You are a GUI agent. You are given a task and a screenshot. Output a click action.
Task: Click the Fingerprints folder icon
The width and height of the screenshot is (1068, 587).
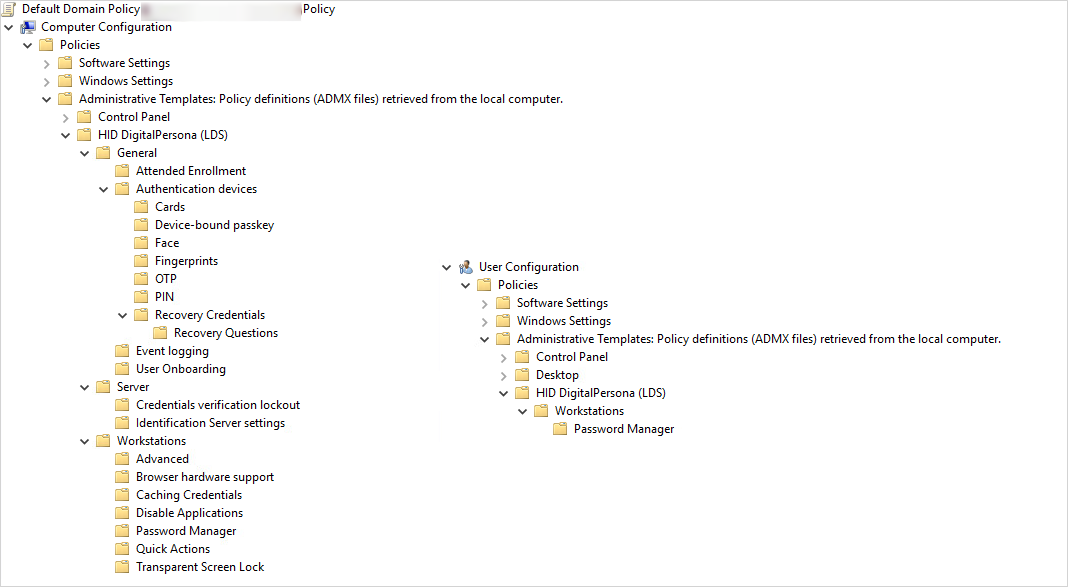pos(141,261)
